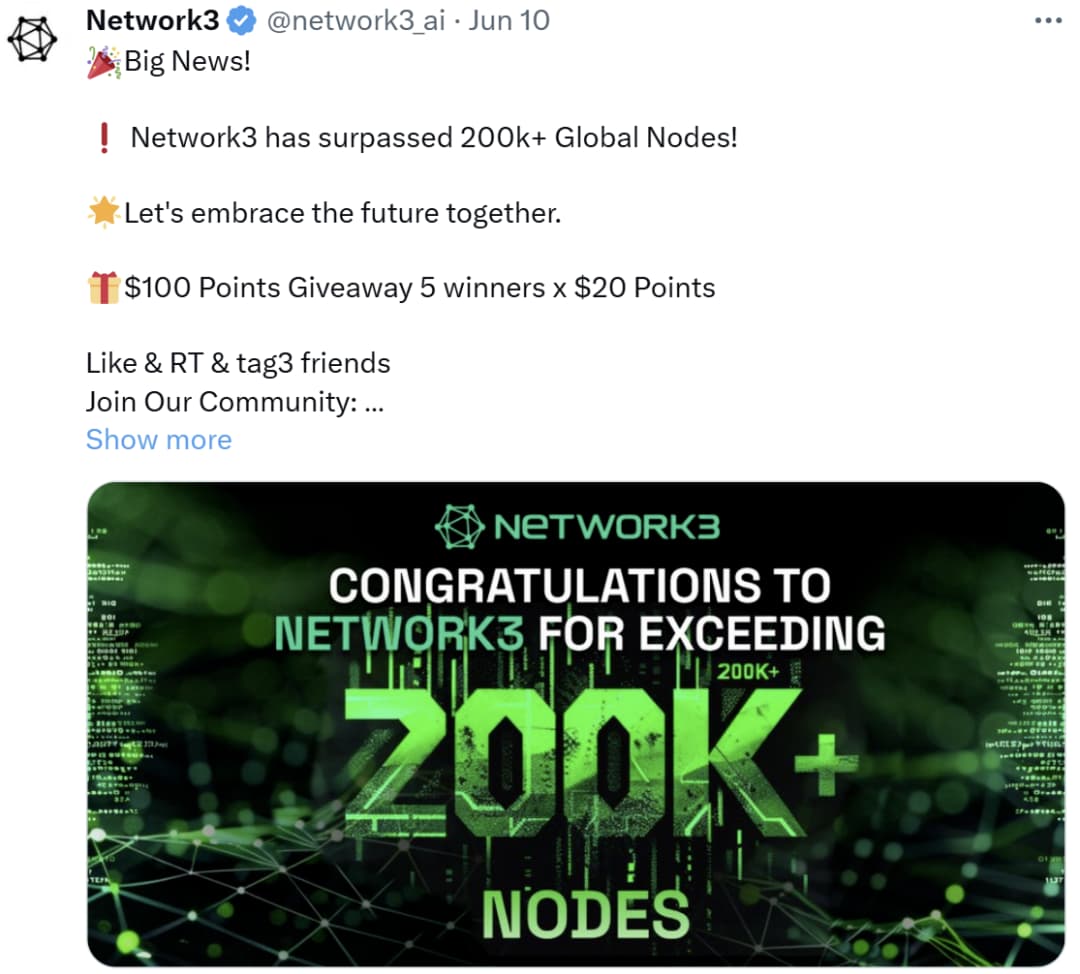
Task: Click the party popper emoji
Action: click(103, 61)
